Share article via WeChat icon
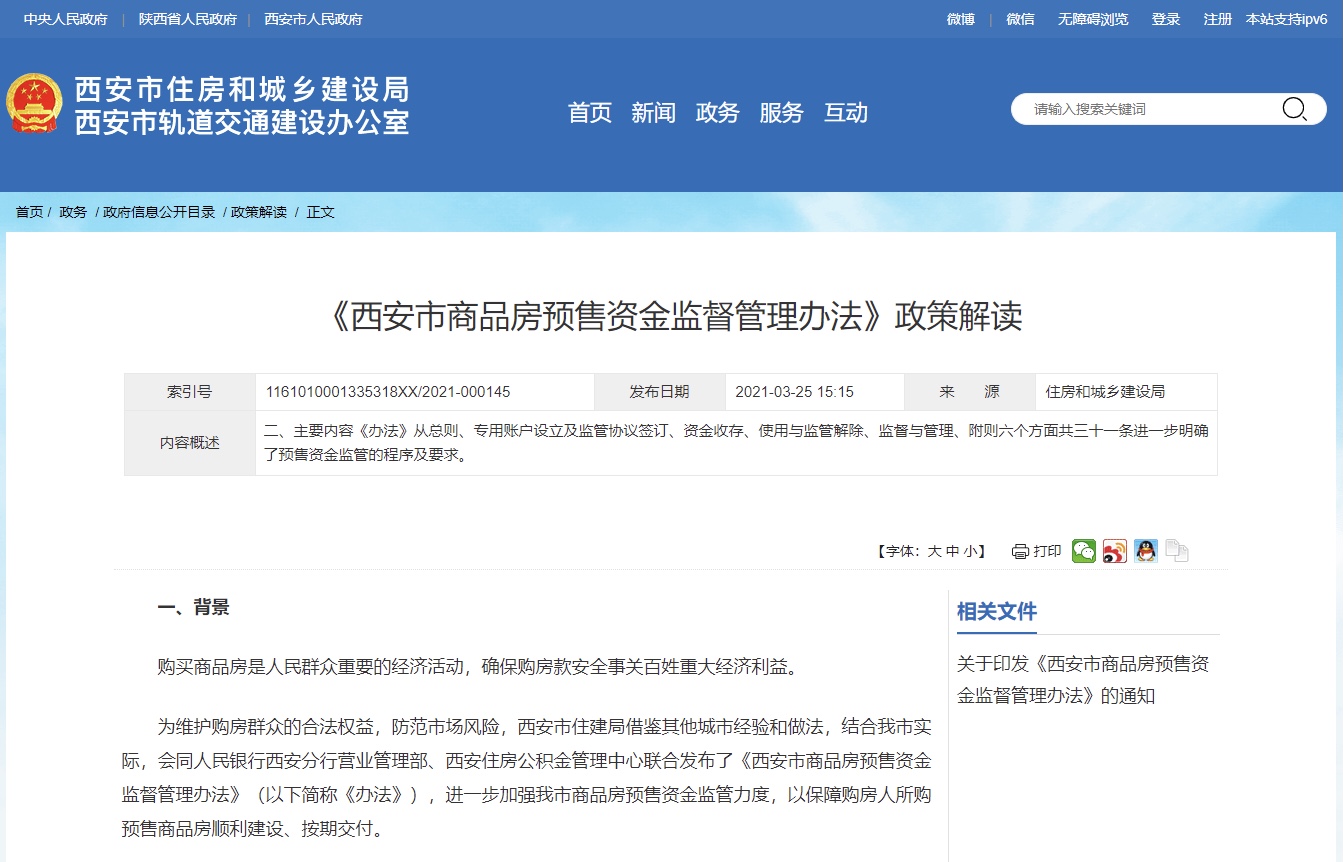 [1084, 551]
